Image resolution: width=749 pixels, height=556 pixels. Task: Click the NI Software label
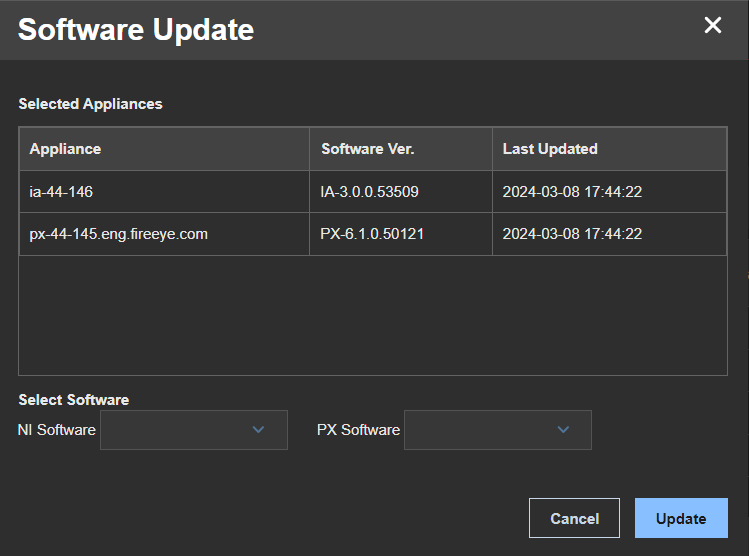(57, 430)
